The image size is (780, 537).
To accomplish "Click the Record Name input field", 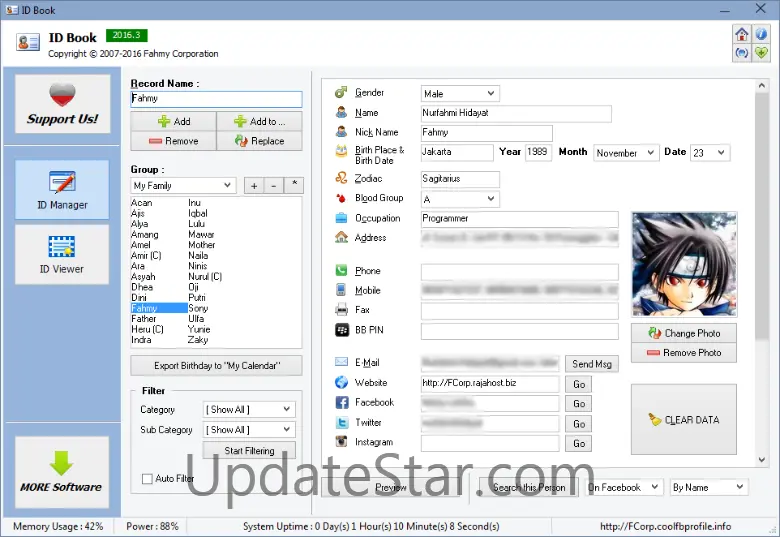I will point(216,98).
